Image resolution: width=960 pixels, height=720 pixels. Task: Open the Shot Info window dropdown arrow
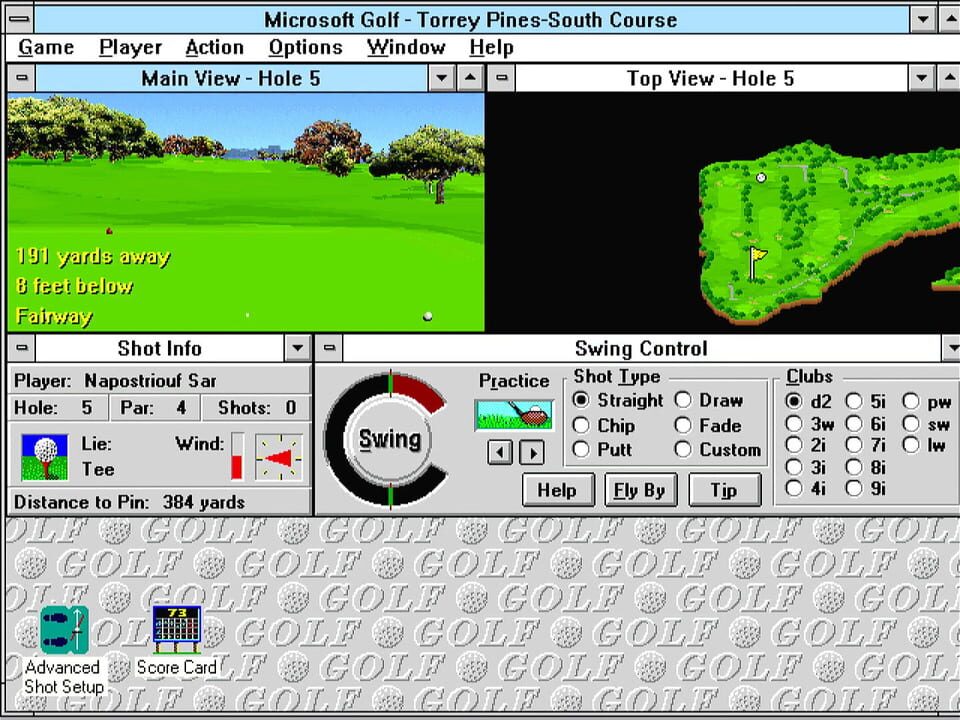click(297, 348)
